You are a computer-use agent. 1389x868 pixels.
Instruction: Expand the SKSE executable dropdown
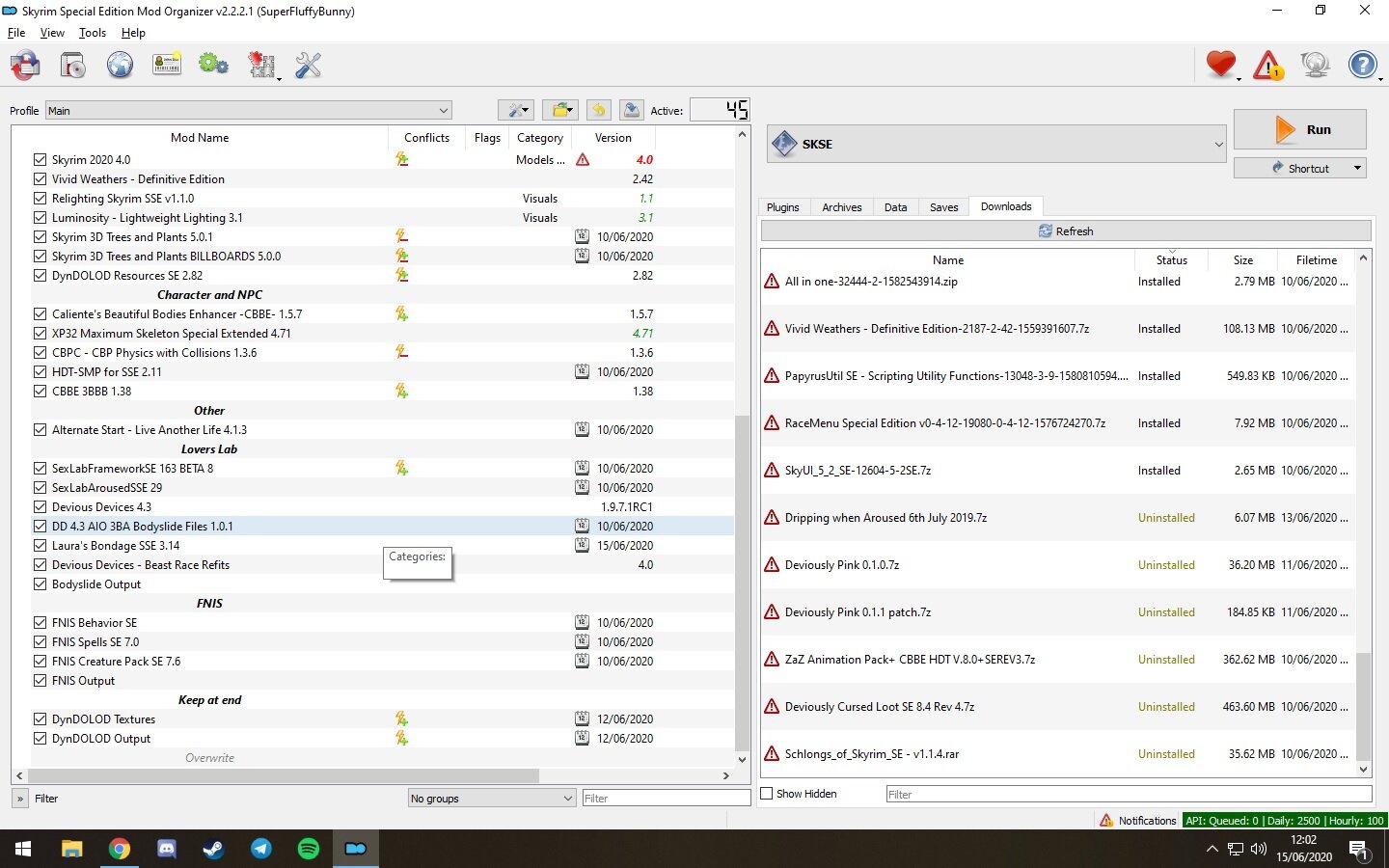click(x=997, y=144)
